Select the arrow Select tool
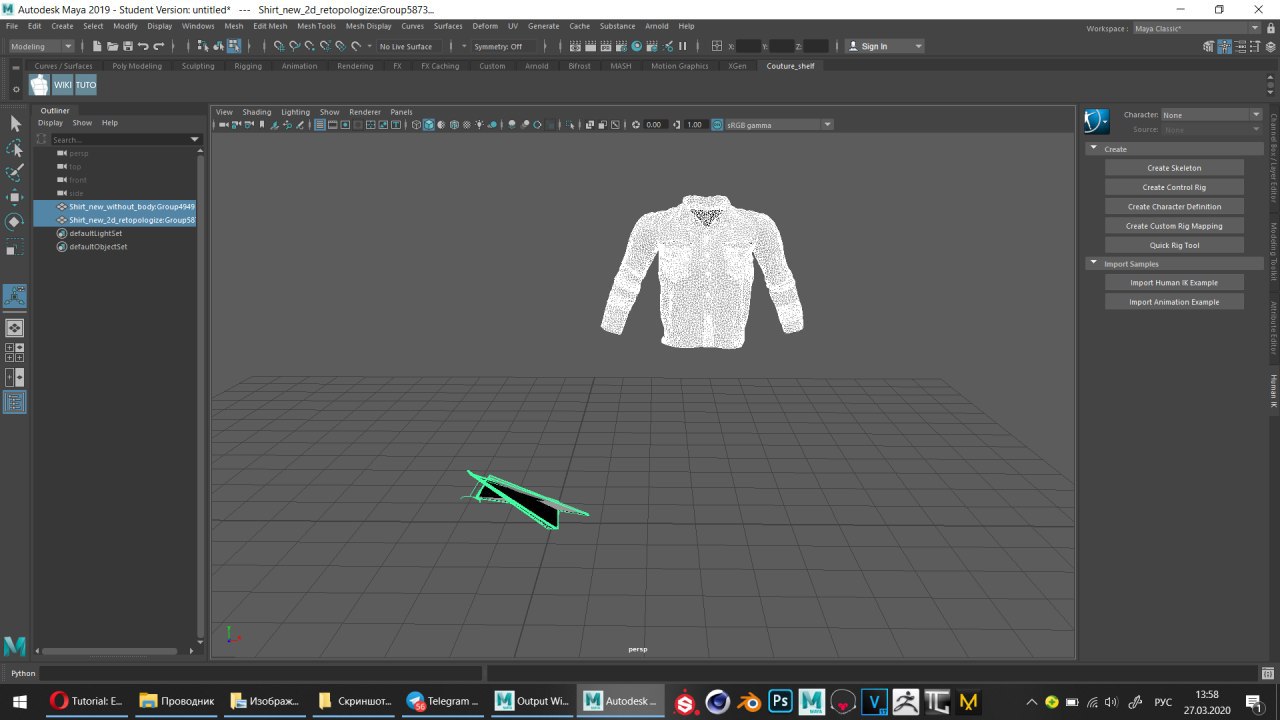Image resolution: width=1280 pixels, height=720 pixels. (x=15, y=123)
